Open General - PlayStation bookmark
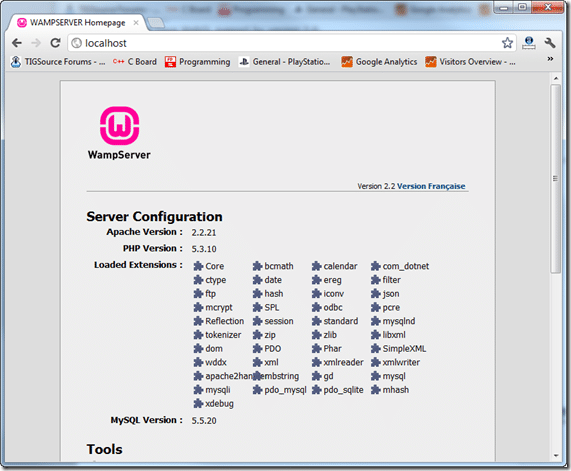This screenshot has height=471, width=571. [x=284, y=62]
